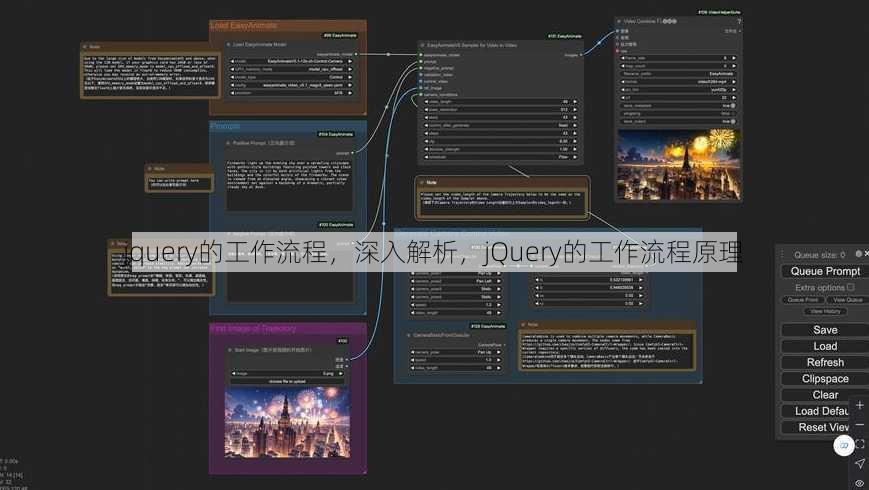Increase the steps value in Sampler
Image resolution: width=869 pixels, height=490 pixels.
(575, 133)
